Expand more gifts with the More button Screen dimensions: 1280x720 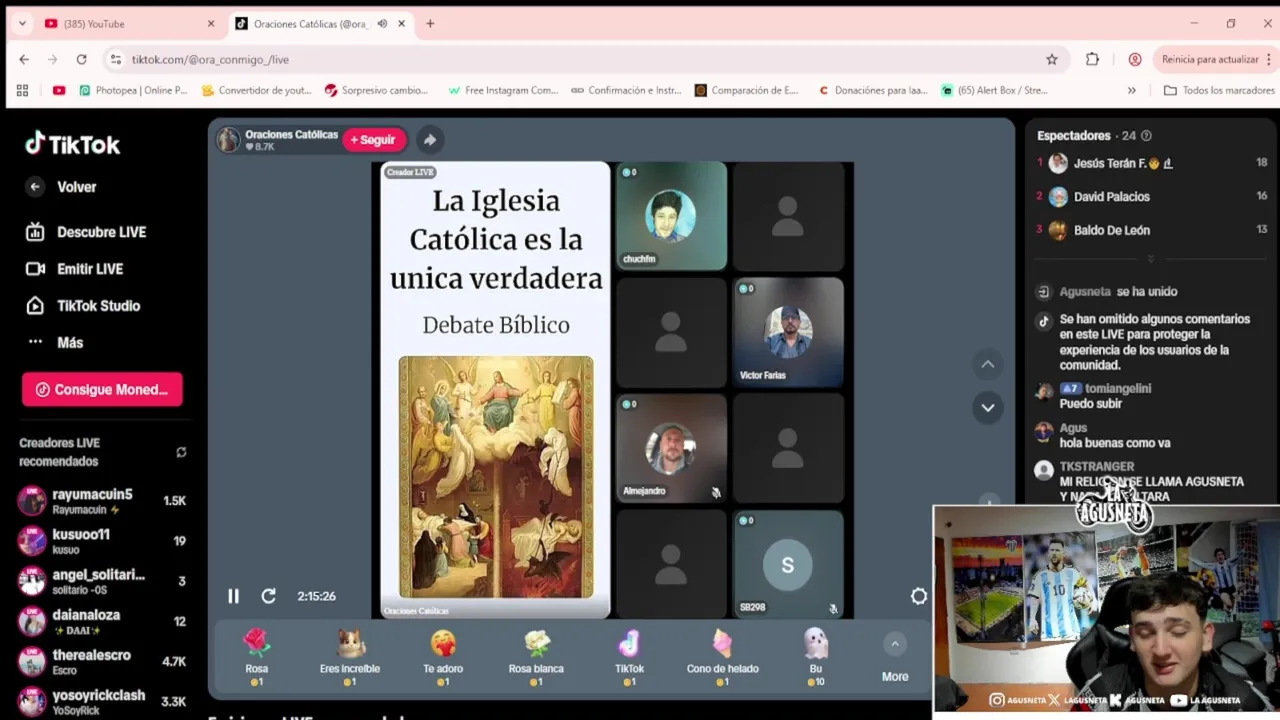point(895,660)
